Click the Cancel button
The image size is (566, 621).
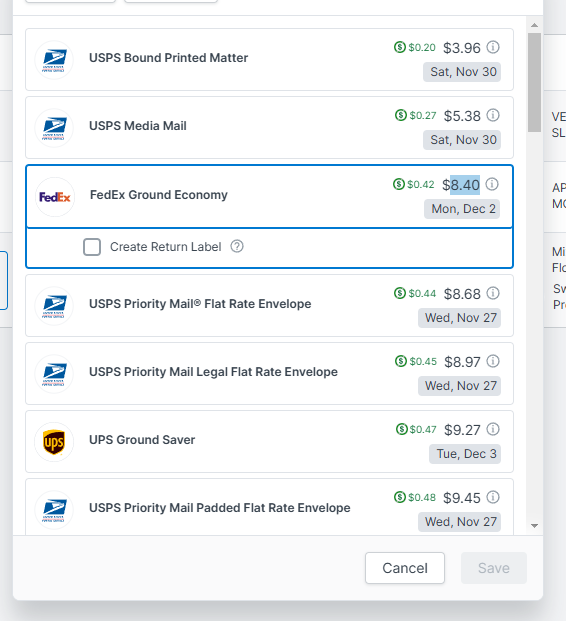405,568
